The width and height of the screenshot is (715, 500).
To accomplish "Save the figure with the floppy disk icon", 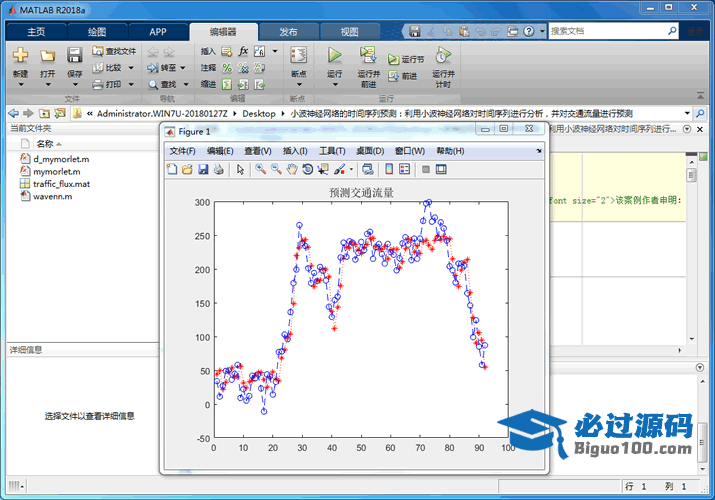I will [x=203, y=170].
